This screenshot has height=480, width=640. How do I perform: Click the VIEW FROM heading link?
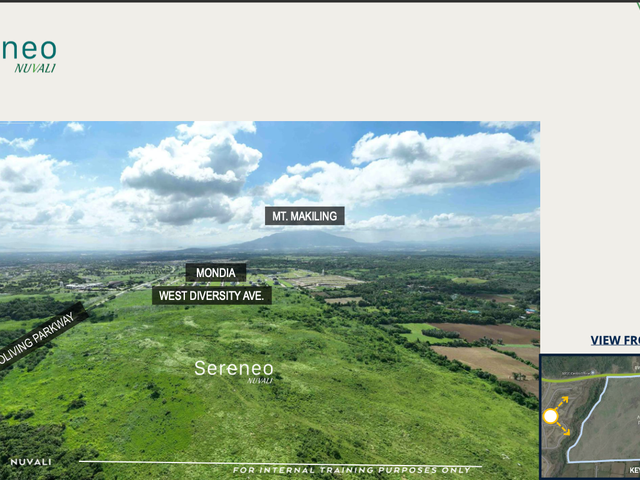click(615, 340)
